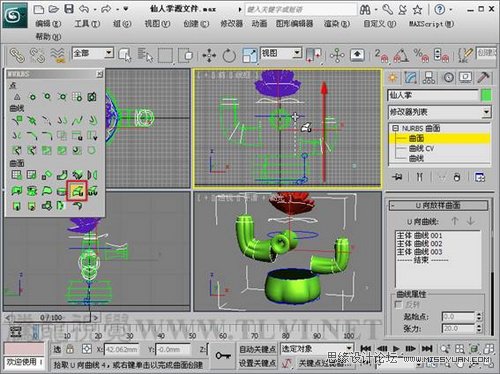Click Remove Modifier trash icon
The image size is (500, 374).
[457, 177]
